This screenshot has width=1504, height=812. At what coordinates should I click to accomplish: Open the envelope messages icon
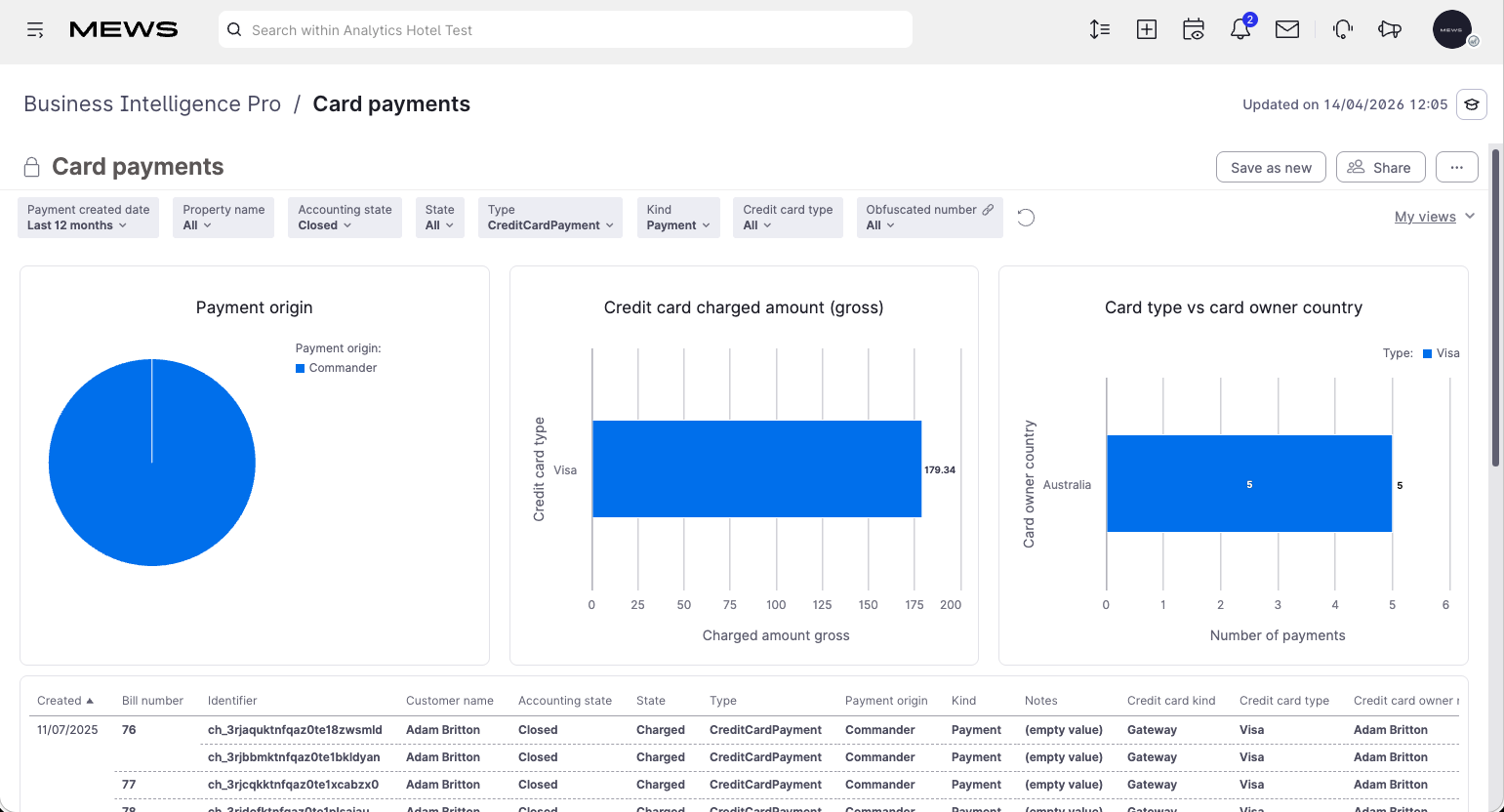pos(1287,29)
